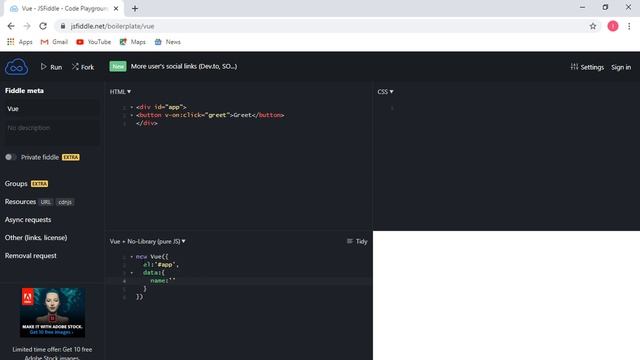Open the Apps bookmark shortcut
Viewport: 640px width, 360px height.
(x=20, y=42)
